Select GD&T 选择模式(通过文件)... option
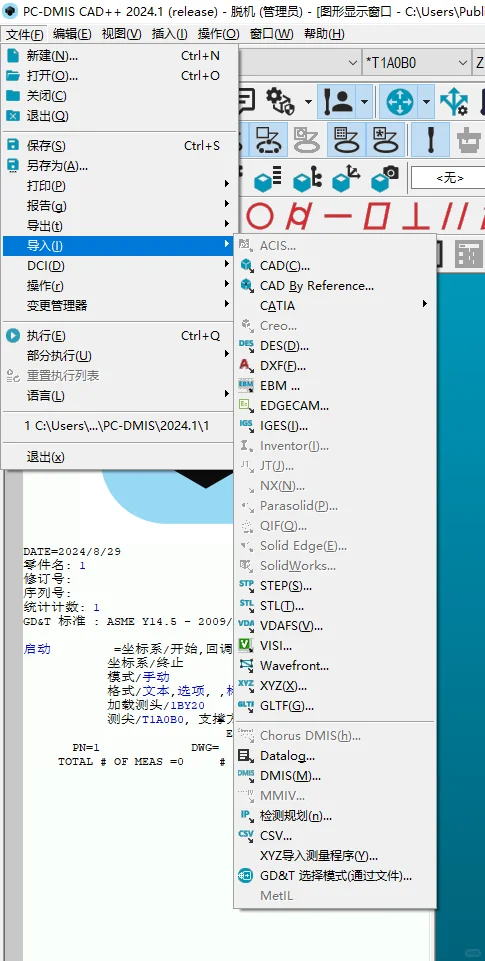 click(x=335, y=876)
